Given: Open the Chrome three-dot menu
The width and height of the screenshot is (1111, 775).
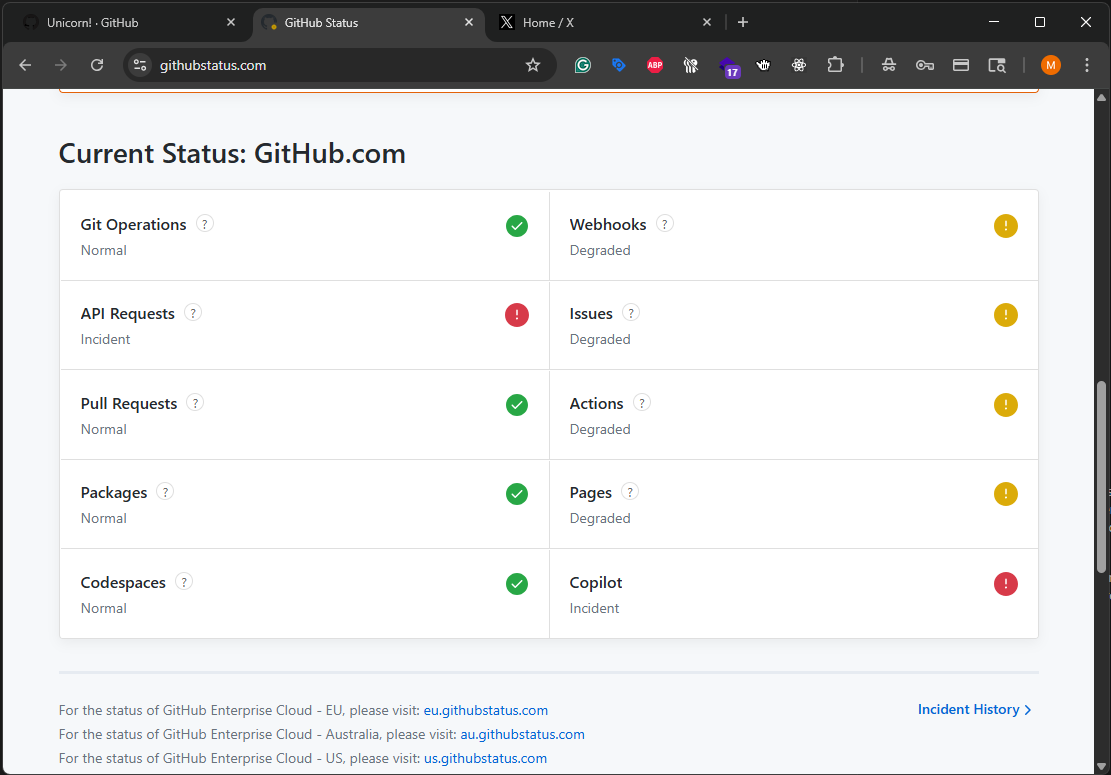Looking at the screenshot, I should click(x=1087, y=65).
